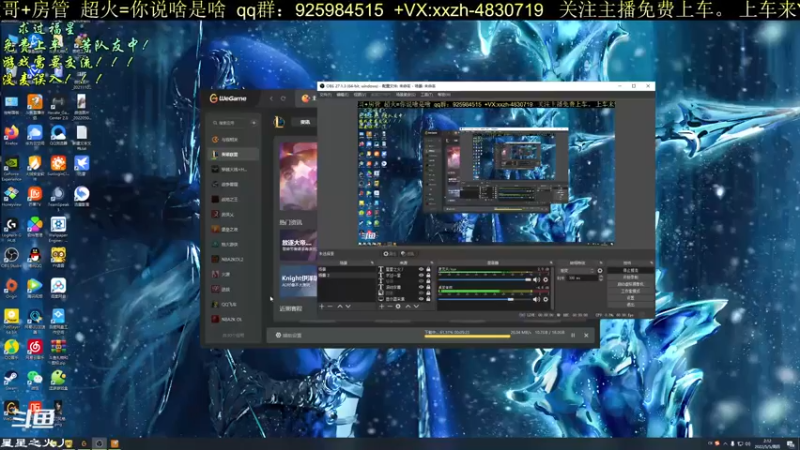
Task: Click the 启动虚拟摄像机 button in OBS
Action: tap(631, 284)
